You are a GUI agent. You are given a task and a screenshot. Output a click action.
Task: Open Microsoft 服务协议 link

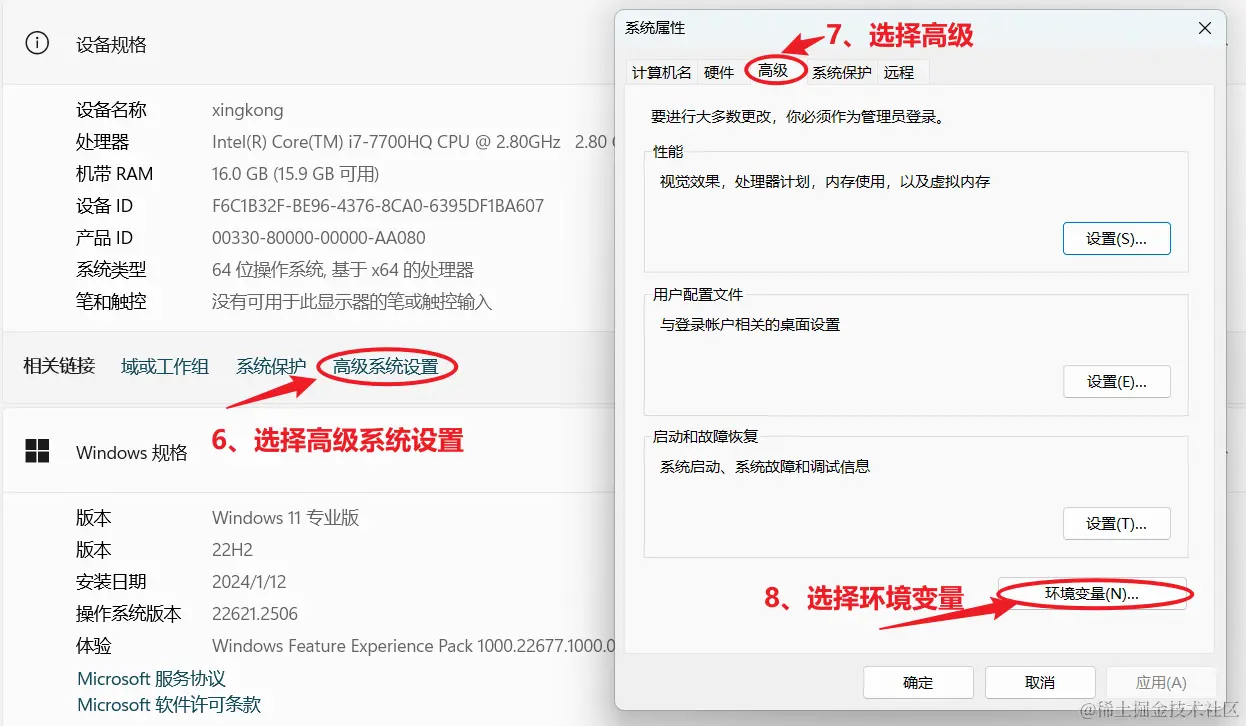click(152, 679)
